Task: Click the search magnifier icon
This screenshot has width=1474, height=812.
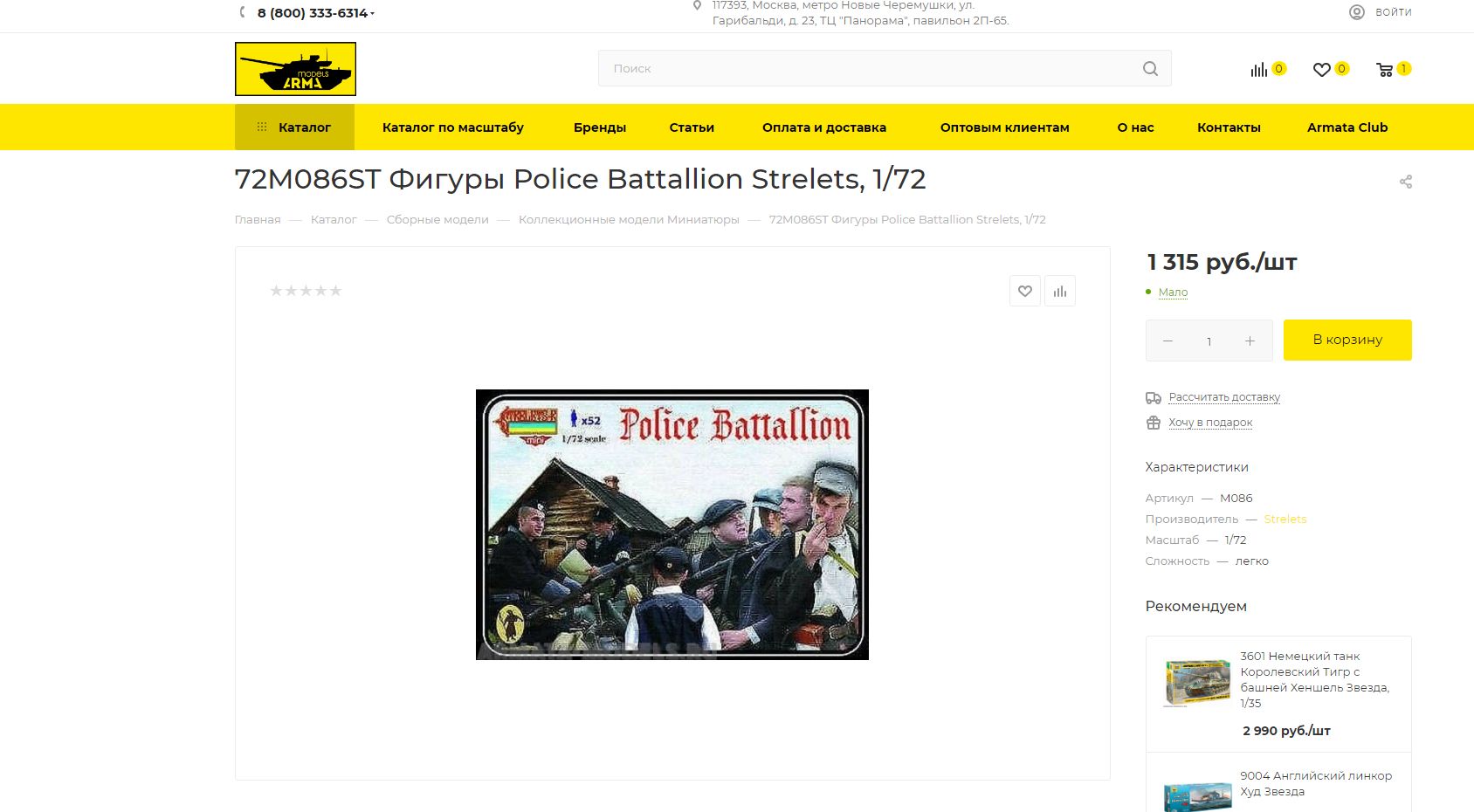Action: (x=1150, y=69)
